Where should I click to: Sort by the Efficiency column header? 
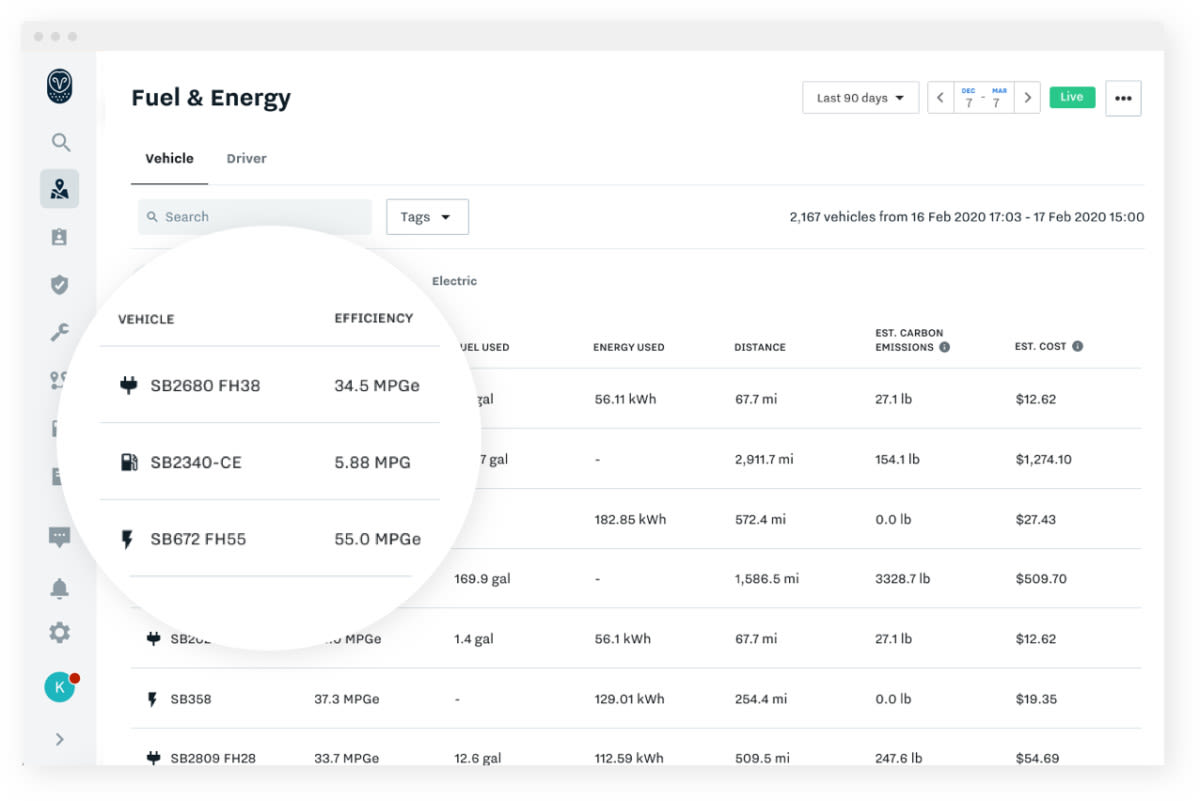point(373,318)
